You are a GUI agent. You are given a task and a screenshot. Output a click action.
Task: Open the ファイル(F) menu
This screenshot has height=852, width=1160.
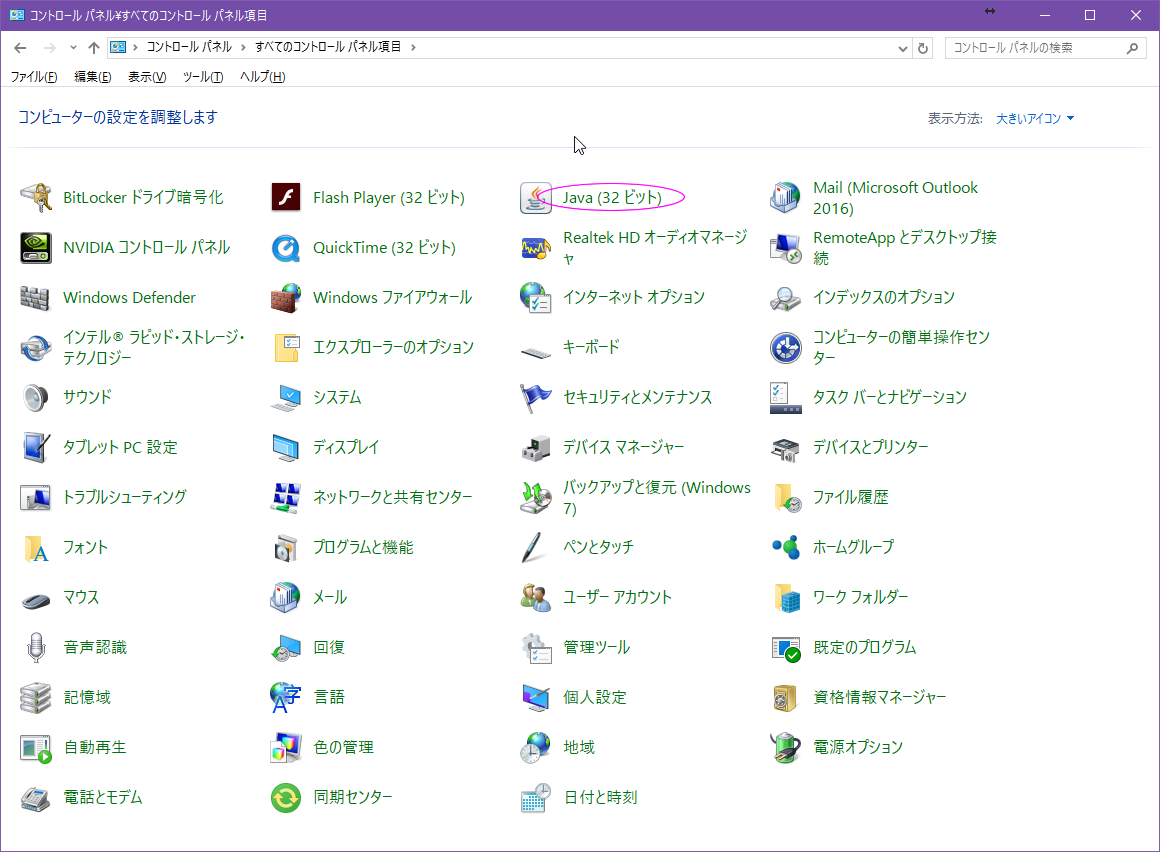point(33,77)
